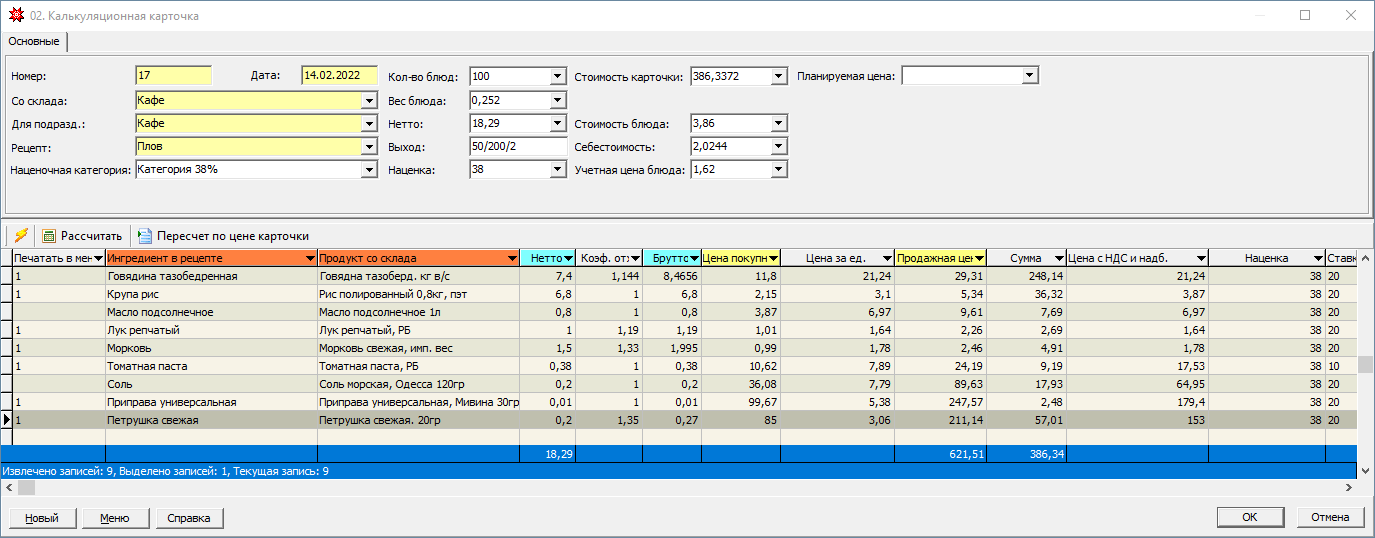Expand the Планируемая цена dropdown

[1031, 76]
